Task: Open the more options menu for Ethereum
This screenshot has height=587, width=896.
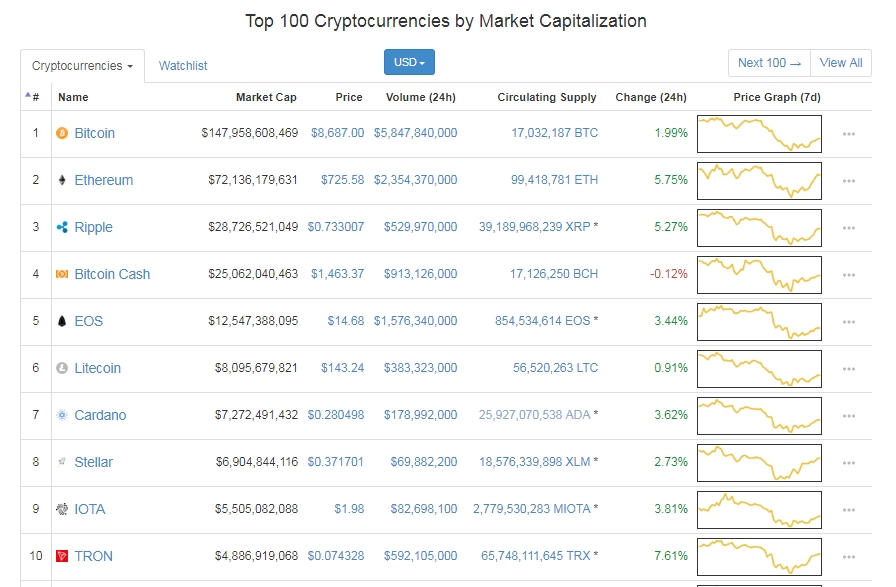Action: pos(849,181)
